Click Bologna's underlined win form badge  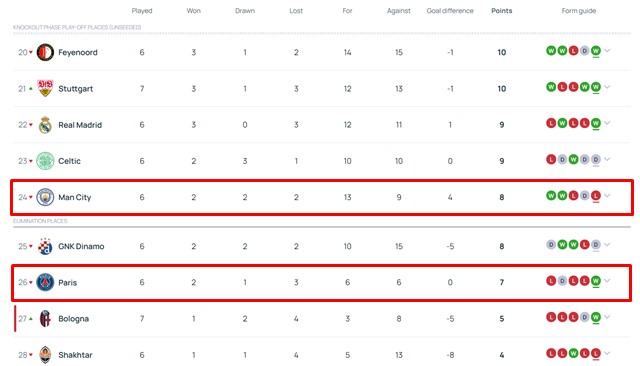pos(596,317)
